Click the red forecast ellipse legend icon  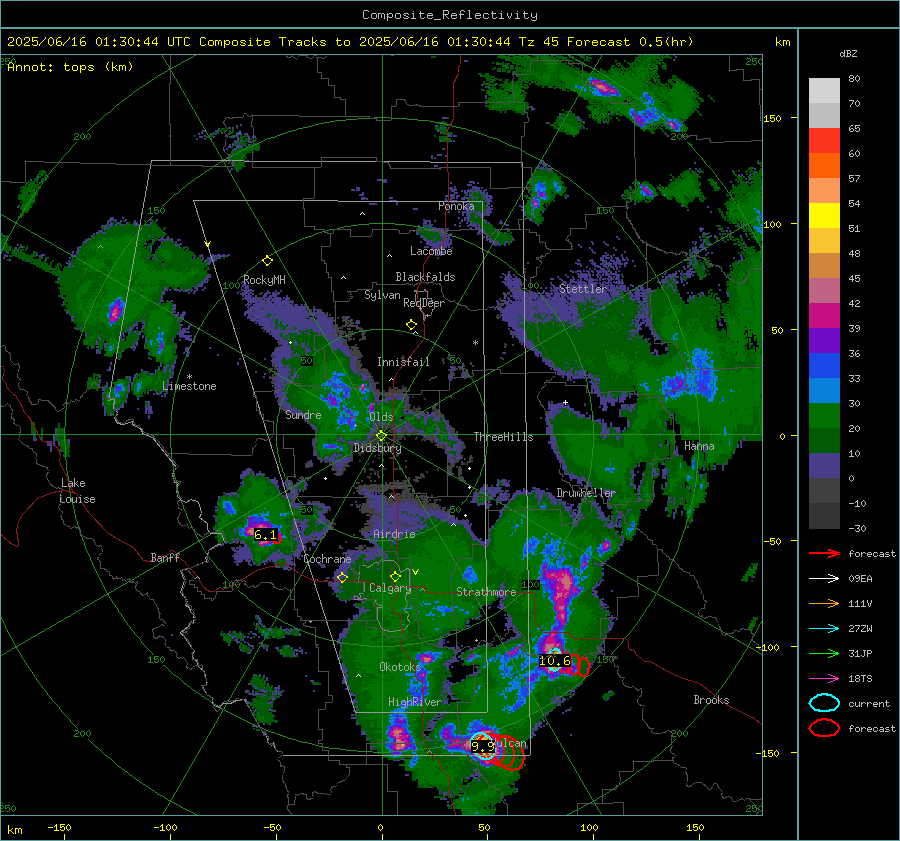824,728
